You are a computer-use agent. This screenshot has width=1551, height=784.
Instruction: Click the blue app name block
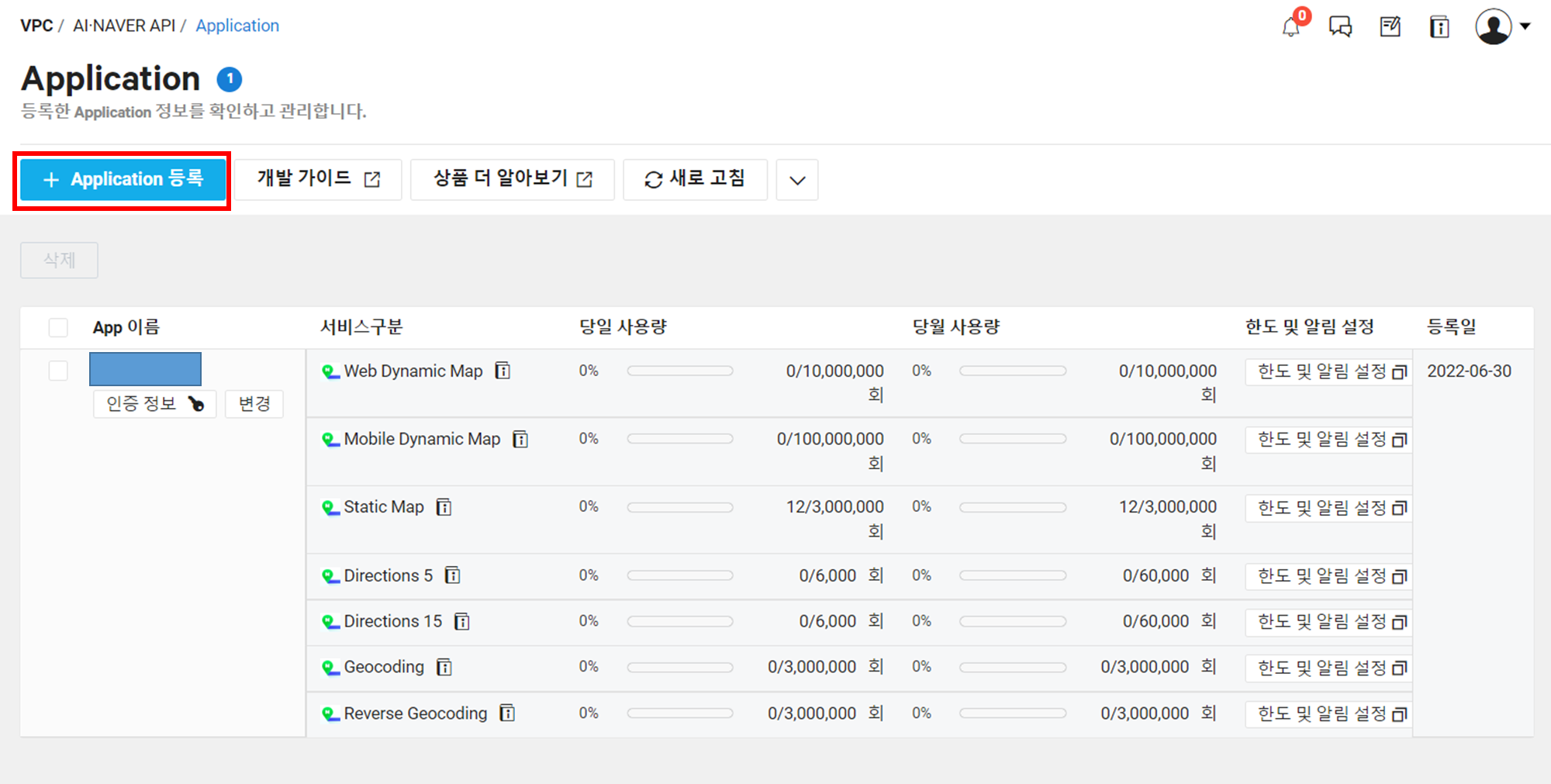pos(145,369)
